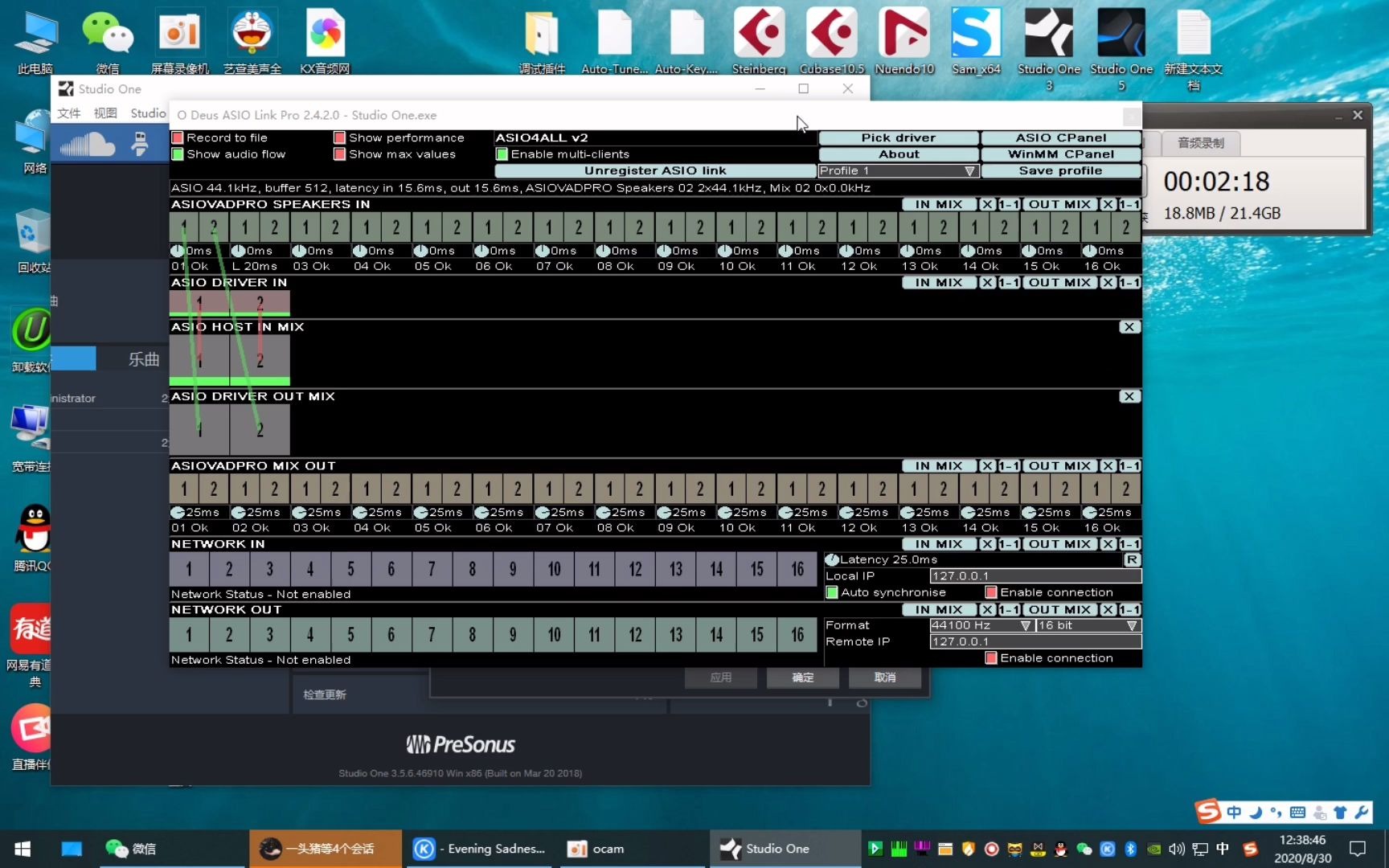Open the 44100 Hz format dropdown
This screenshot has height=868, width=1389.
[x=981, y=625]
